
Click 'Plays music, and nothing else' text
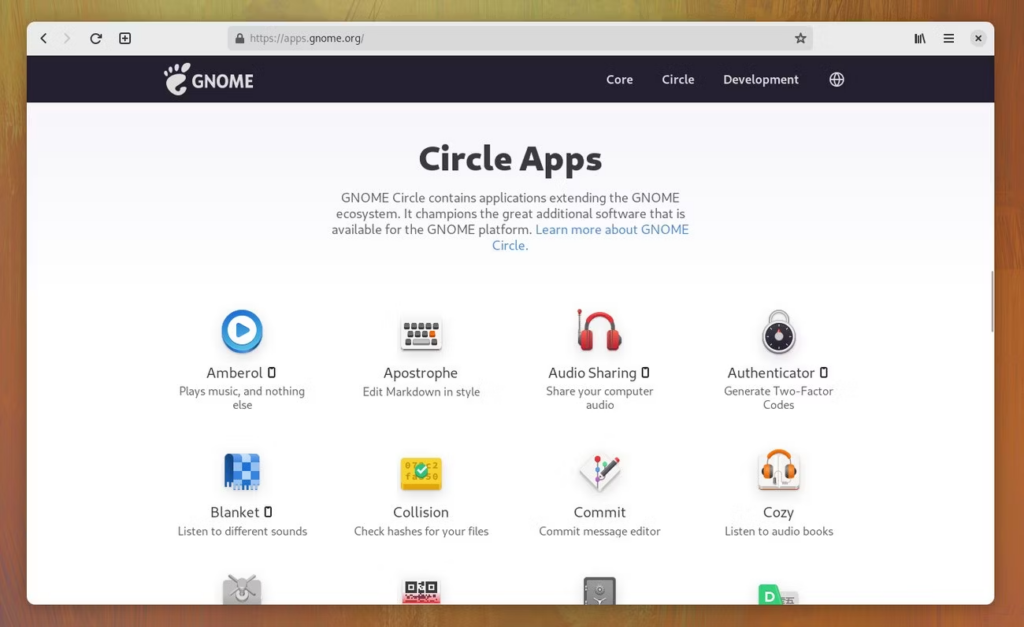[x=242, y=398]
